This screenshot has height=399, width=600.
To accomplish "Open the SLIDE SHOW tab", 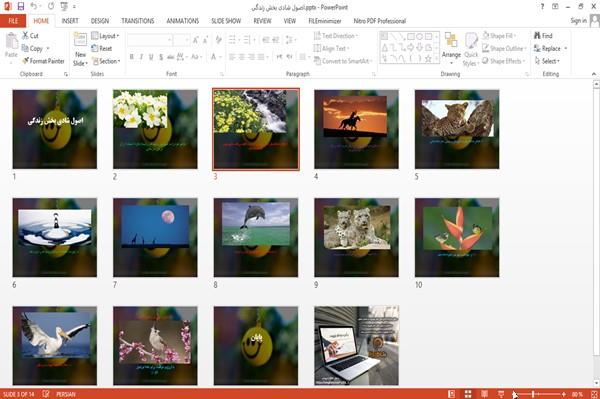I will [226, 21].
